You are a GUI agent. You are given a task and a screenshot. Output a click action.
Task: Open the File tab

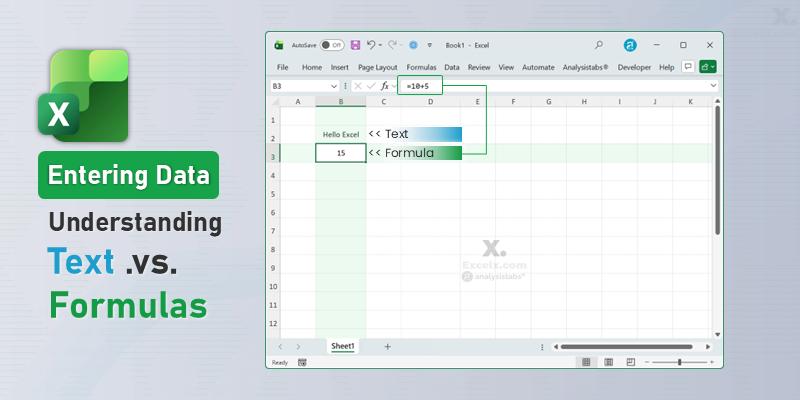tap(282, 67)
